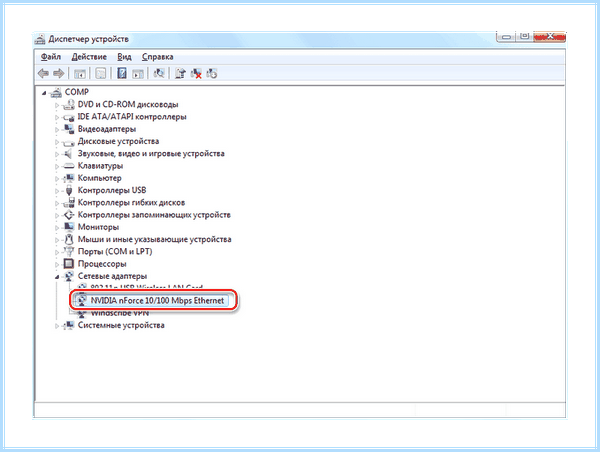Minimize the Диспетчер устройств window

pos(506,37)
